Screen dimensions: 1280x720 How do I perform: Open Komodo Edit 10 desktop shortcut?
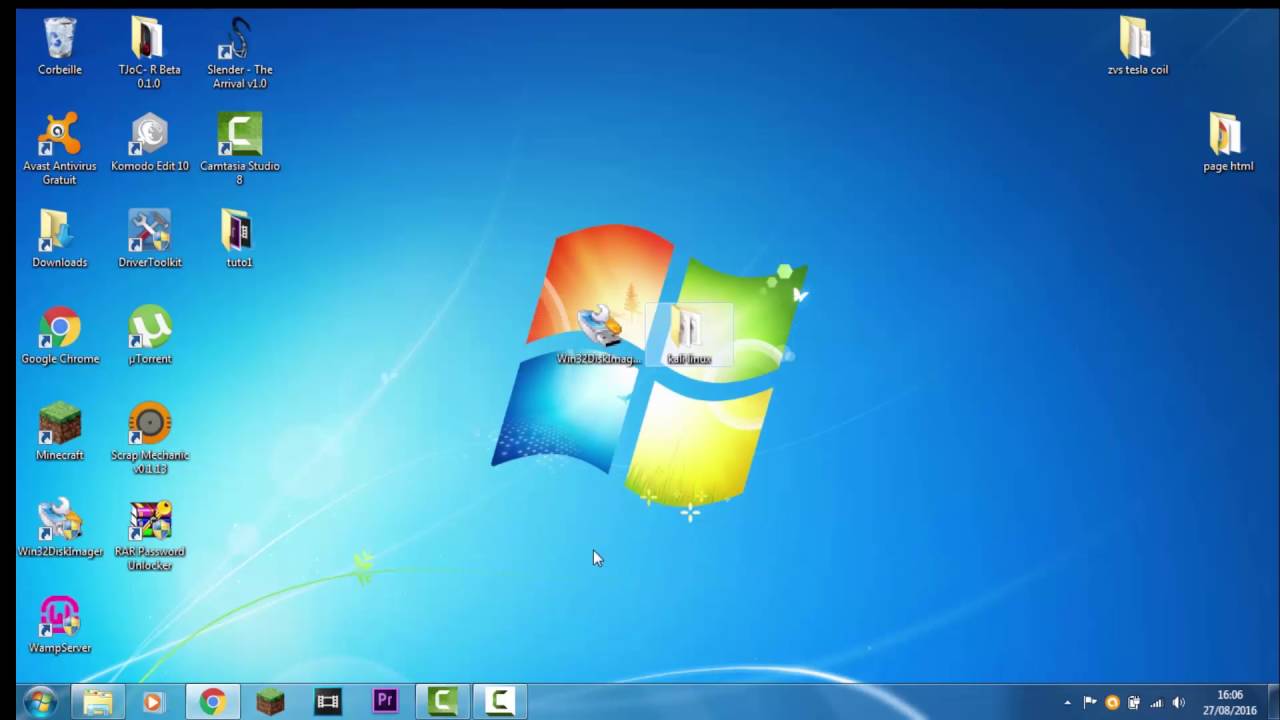(149, 142)
